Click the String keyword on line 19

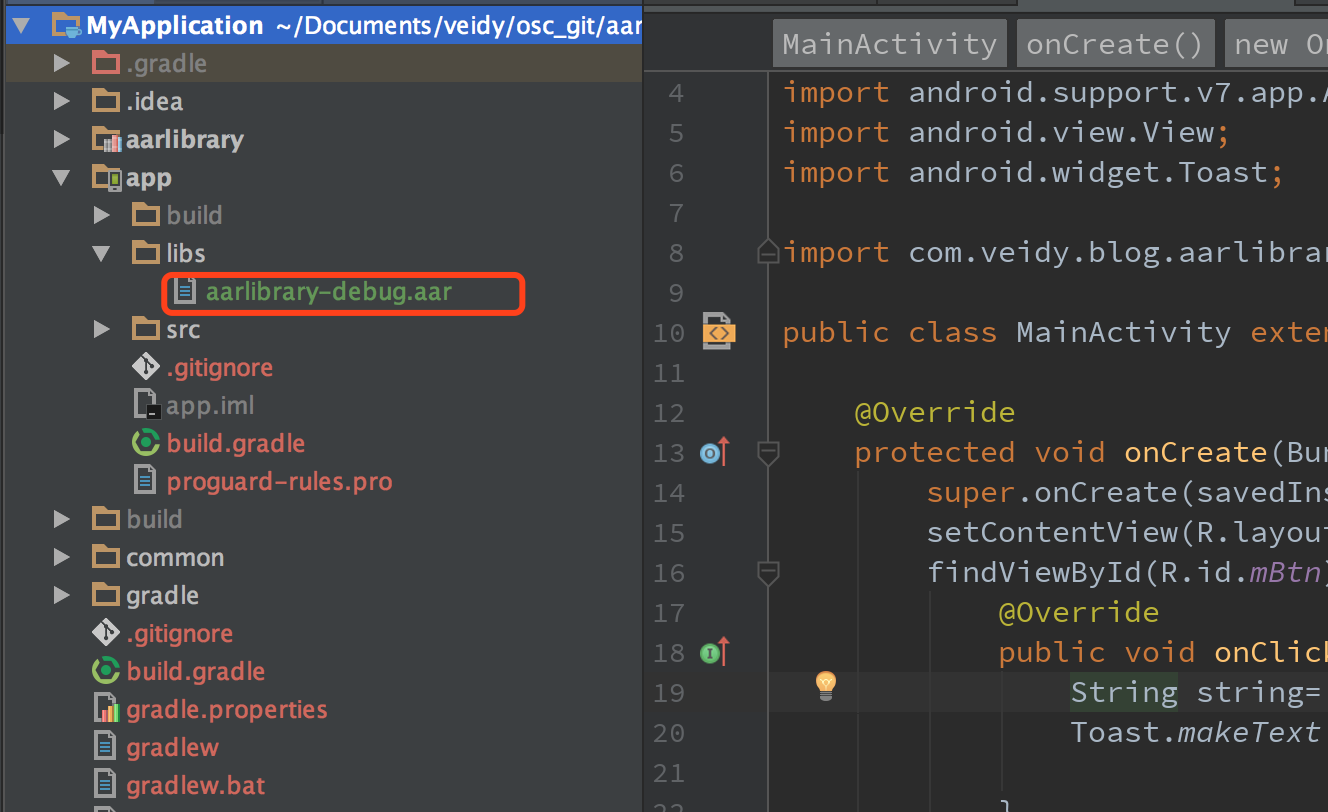1124,693
